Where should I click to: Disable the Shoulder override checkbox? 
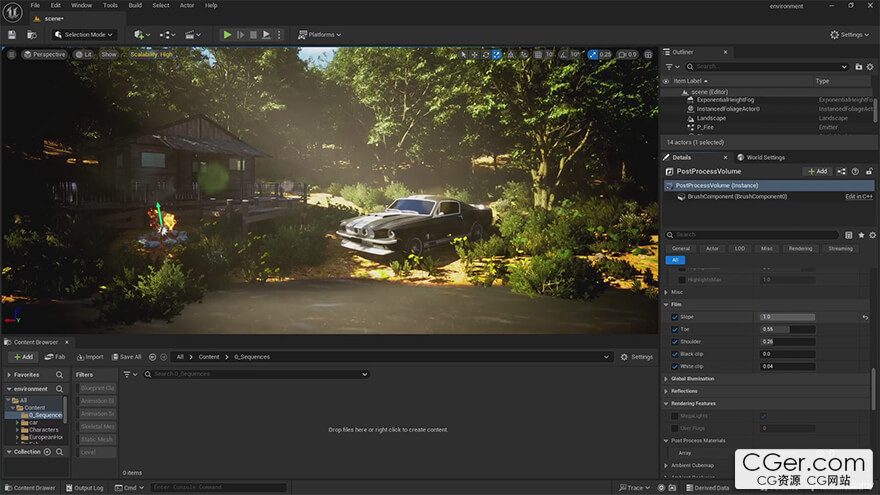(675, 341)
